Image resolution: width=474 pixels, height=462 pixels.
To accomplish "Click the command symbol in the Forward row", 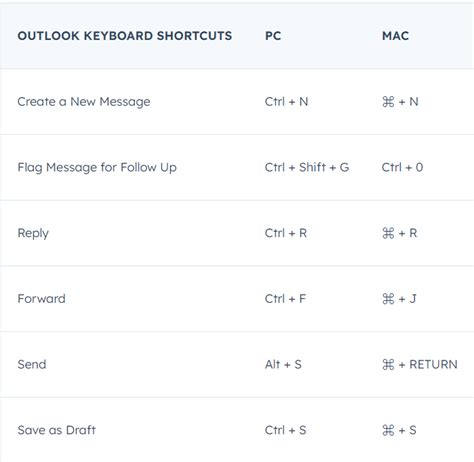I will [388, 299].
